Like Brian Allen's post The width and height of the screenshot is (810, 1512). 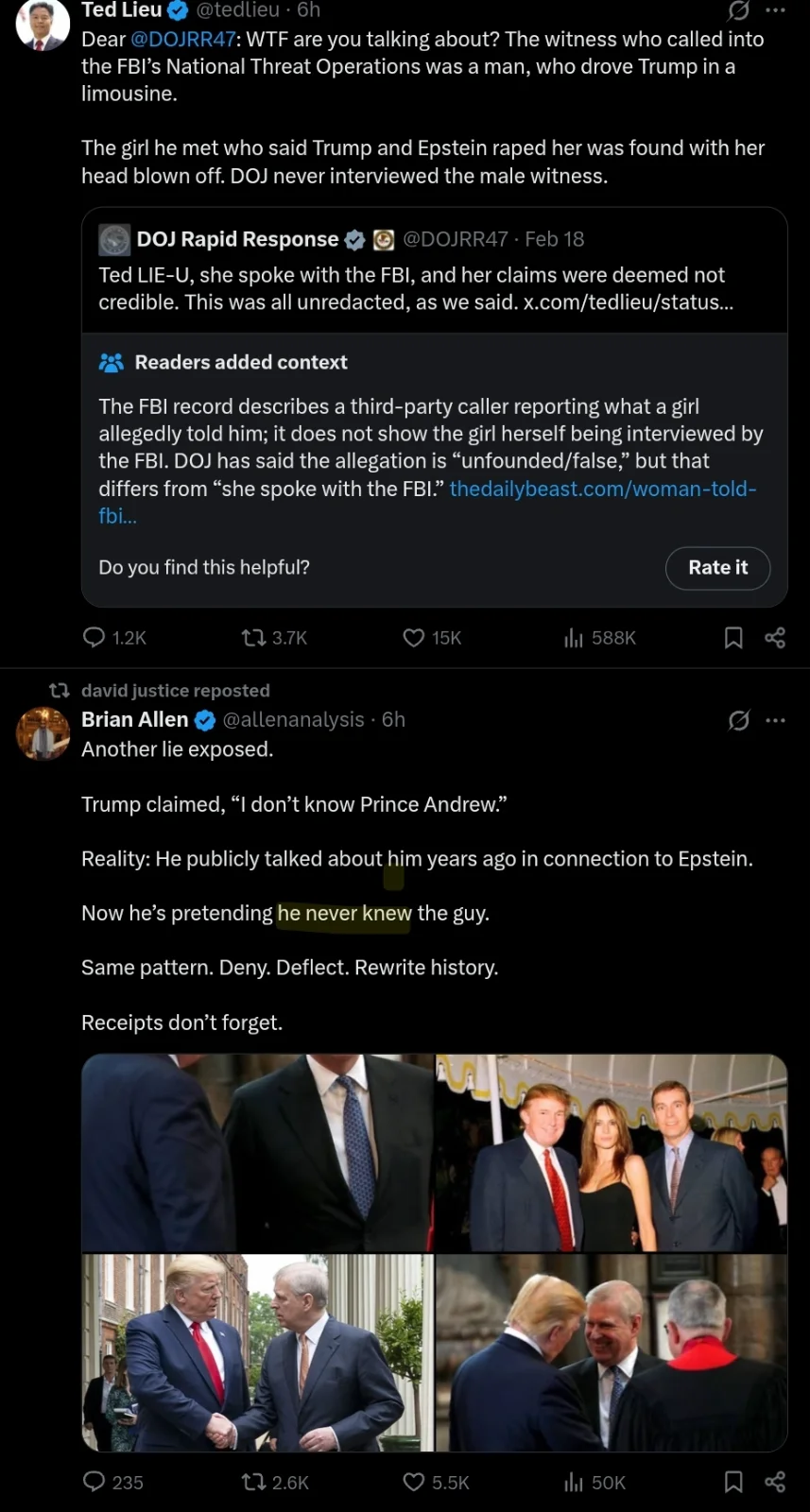(x=414, y=1482)
